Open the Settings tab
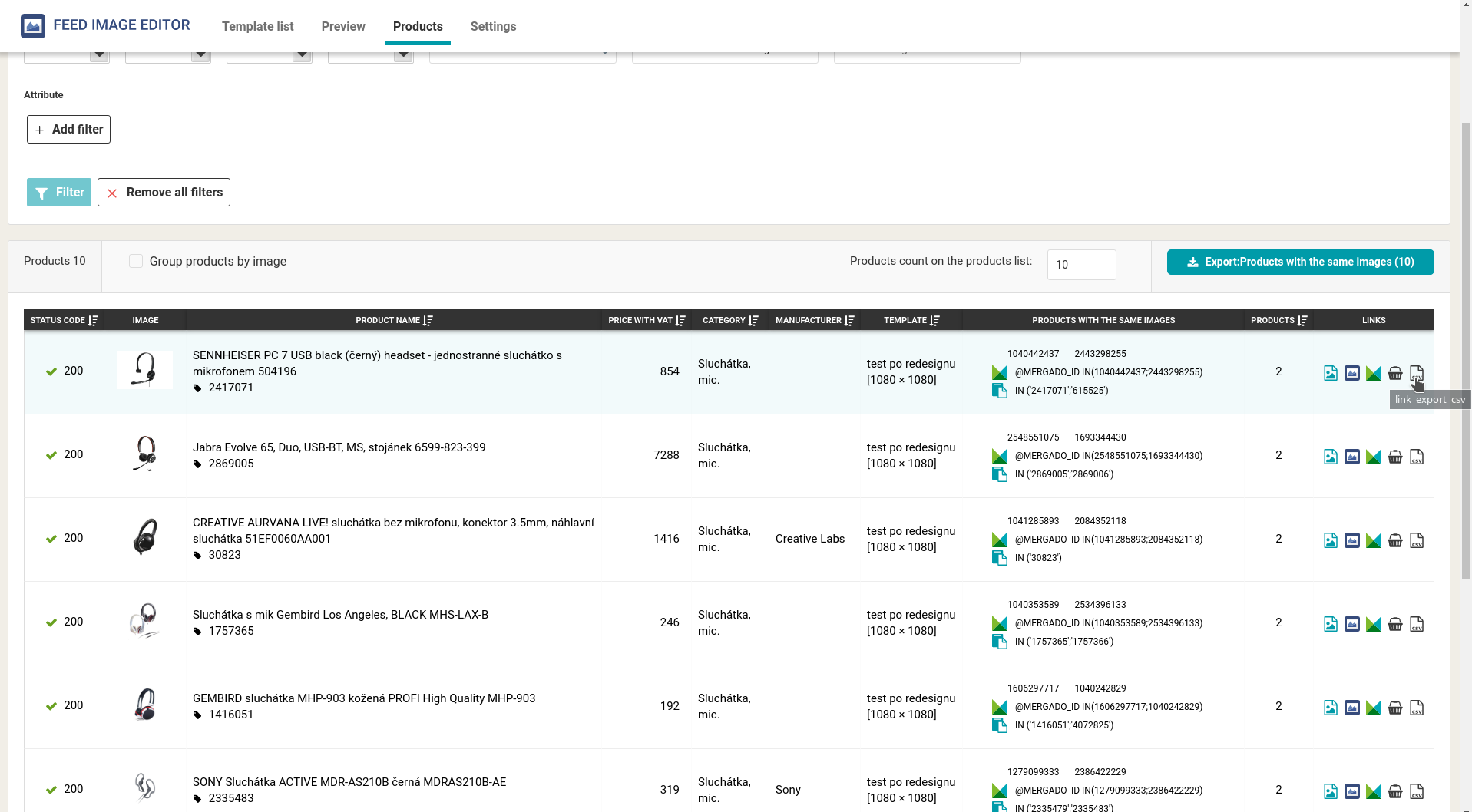Image resolution: width=1472 pixels, height=812 pixels. point(493,26)
